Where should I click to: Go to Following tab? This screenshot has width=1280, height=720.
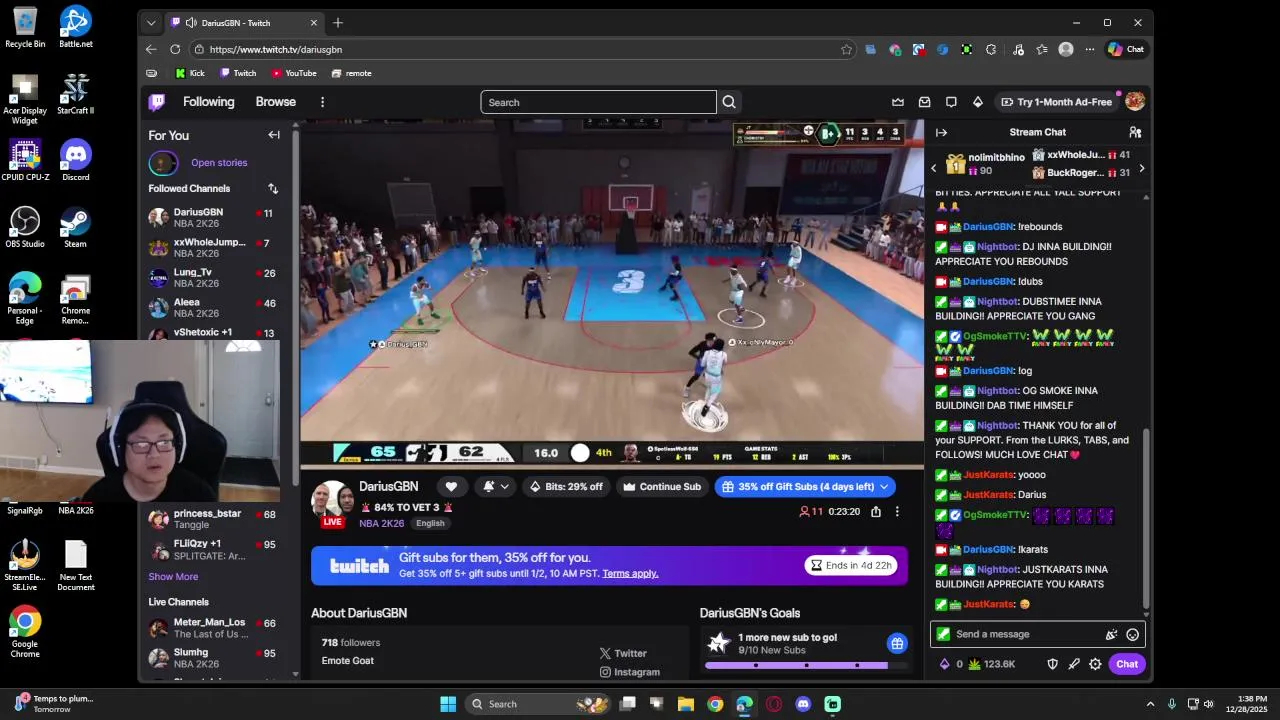click(208, 102)
